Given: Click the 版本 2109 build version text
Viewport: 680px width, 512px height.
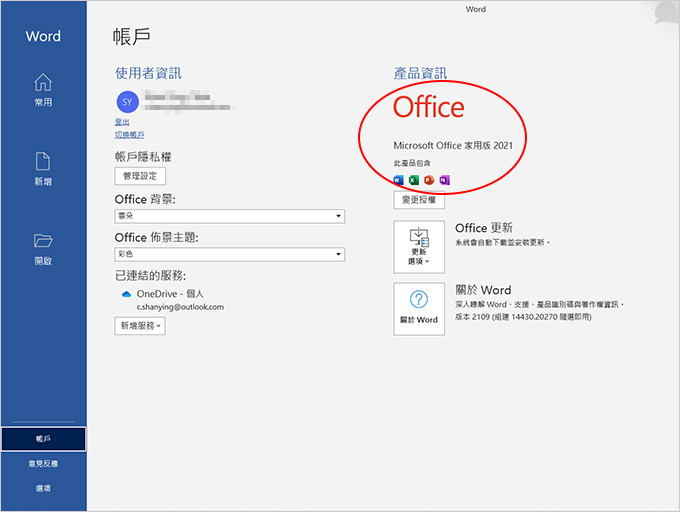Looking at the screenshot, I should click(523, 317).
